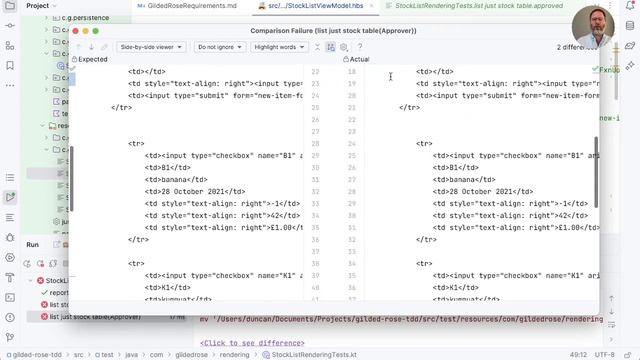
Task: Click the diff viewer right vertical scrollbar
Action: (x=596, y=171)
